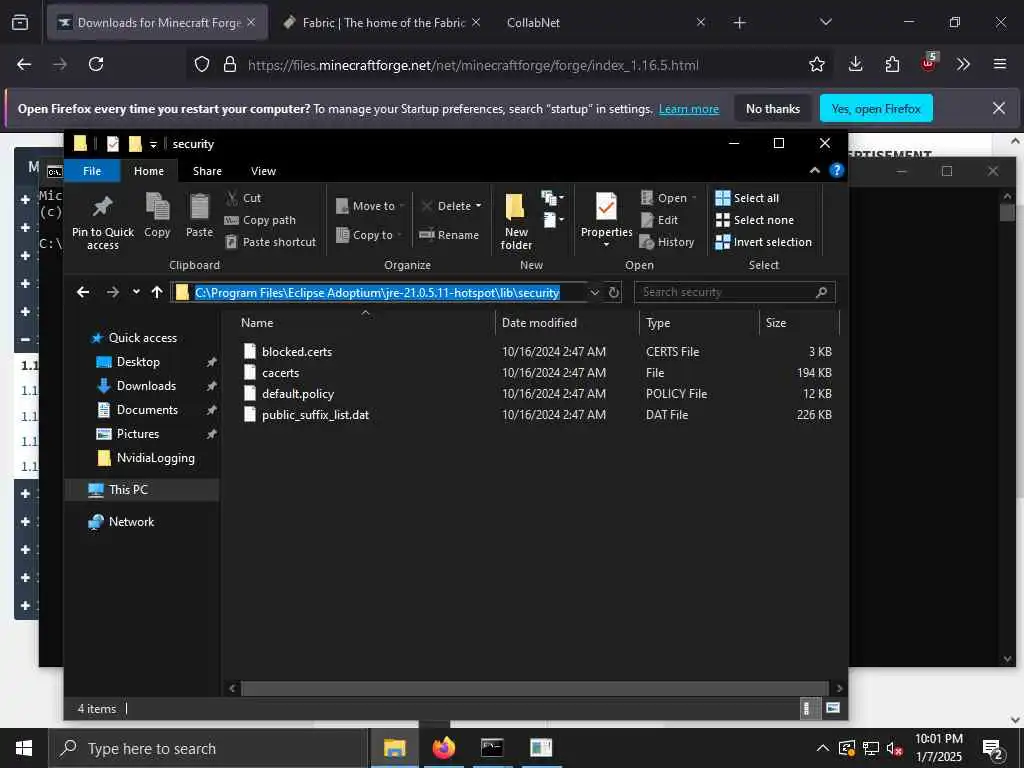Click Cut in the Clipboard group
1024x768 pixels.
(244, 198)
